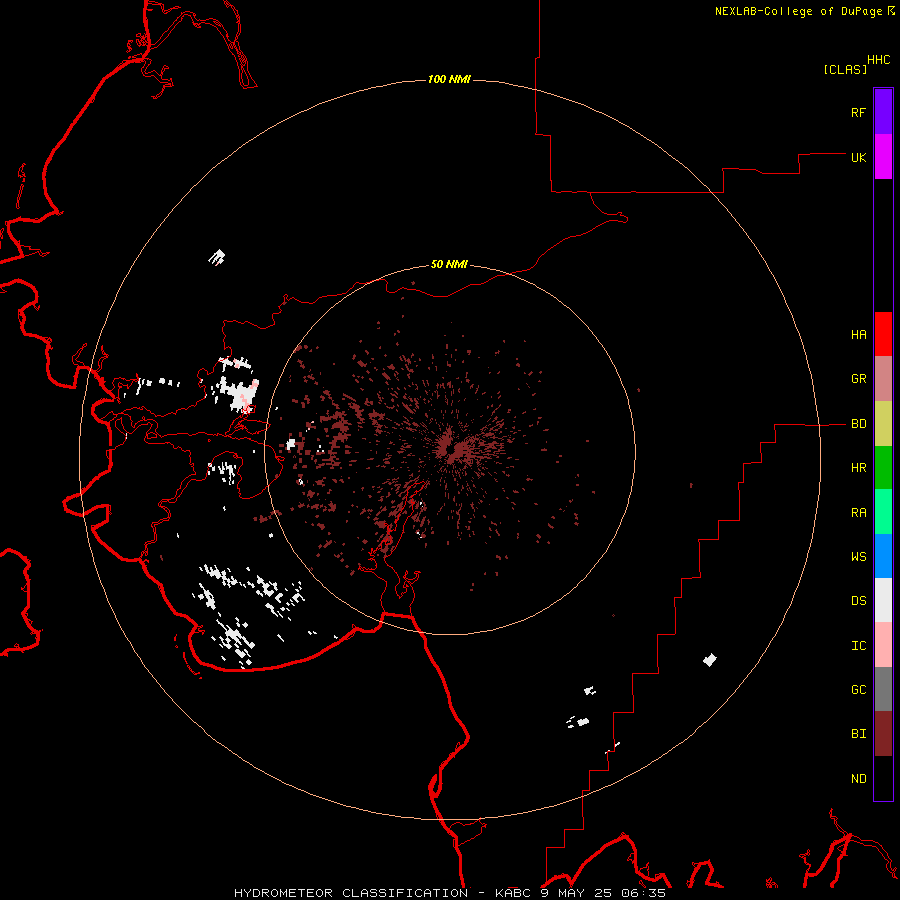The width and height of the screenshot is (900, 900).
Task: Click the RF legend label
Action: pyautogui.click(x=858, y=112)
